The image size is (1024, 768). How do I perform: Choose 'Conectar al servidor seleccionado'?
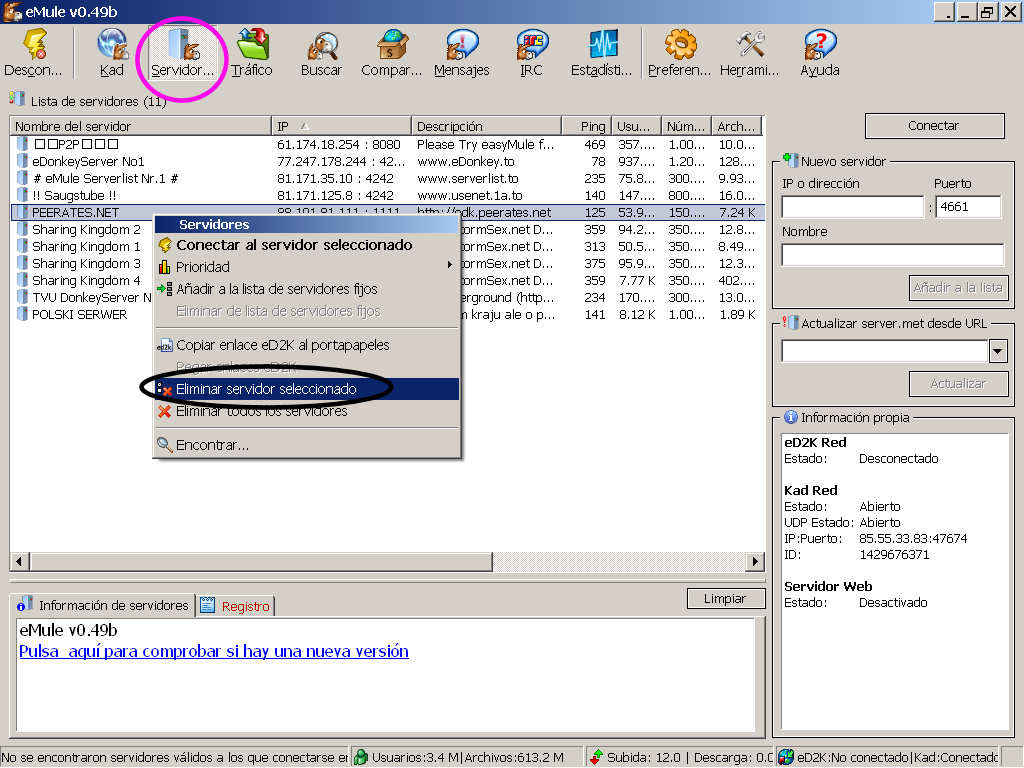[294, 245]
